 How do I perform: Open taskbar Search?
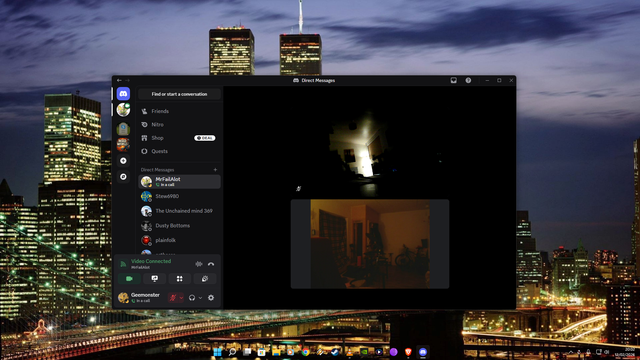tap(232, 352)
